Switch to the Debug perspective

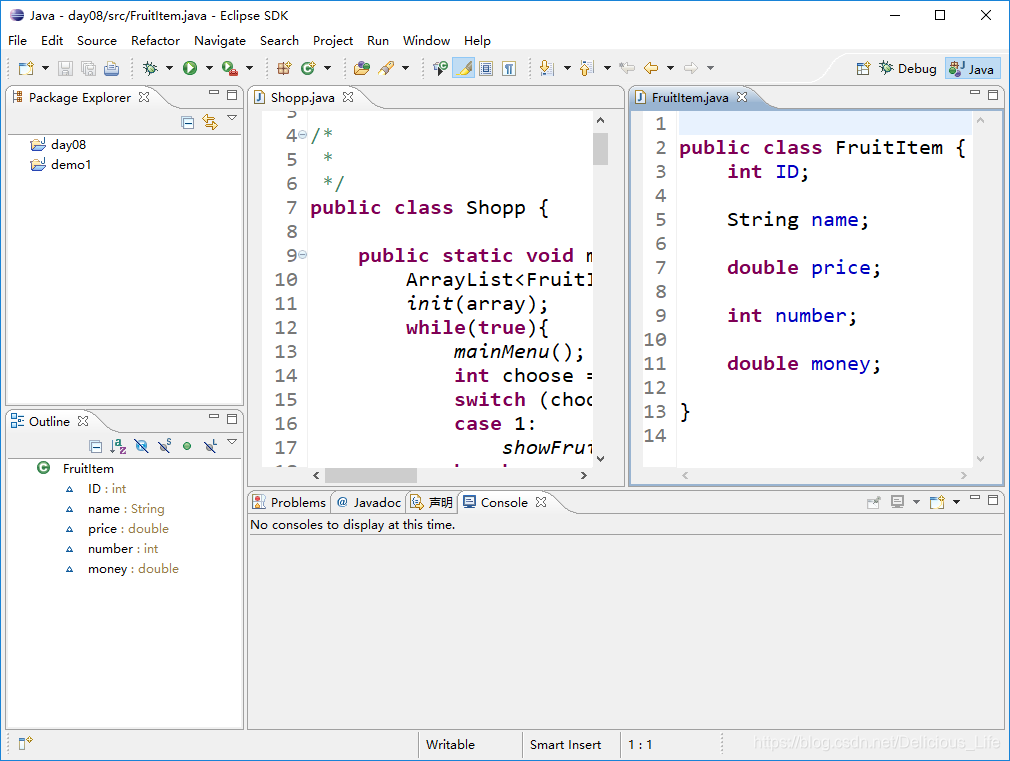pos(908,69)
